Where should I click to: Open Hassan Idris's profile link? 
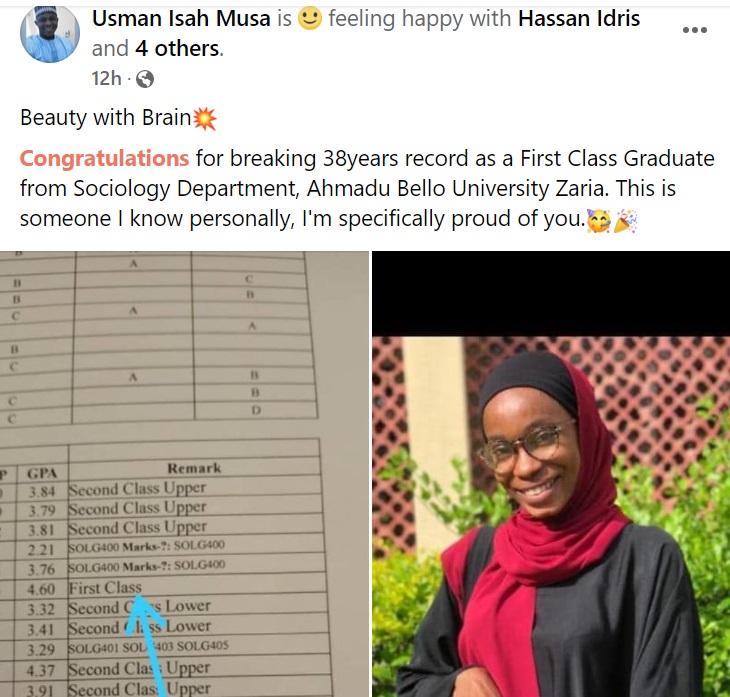[572, 19]
